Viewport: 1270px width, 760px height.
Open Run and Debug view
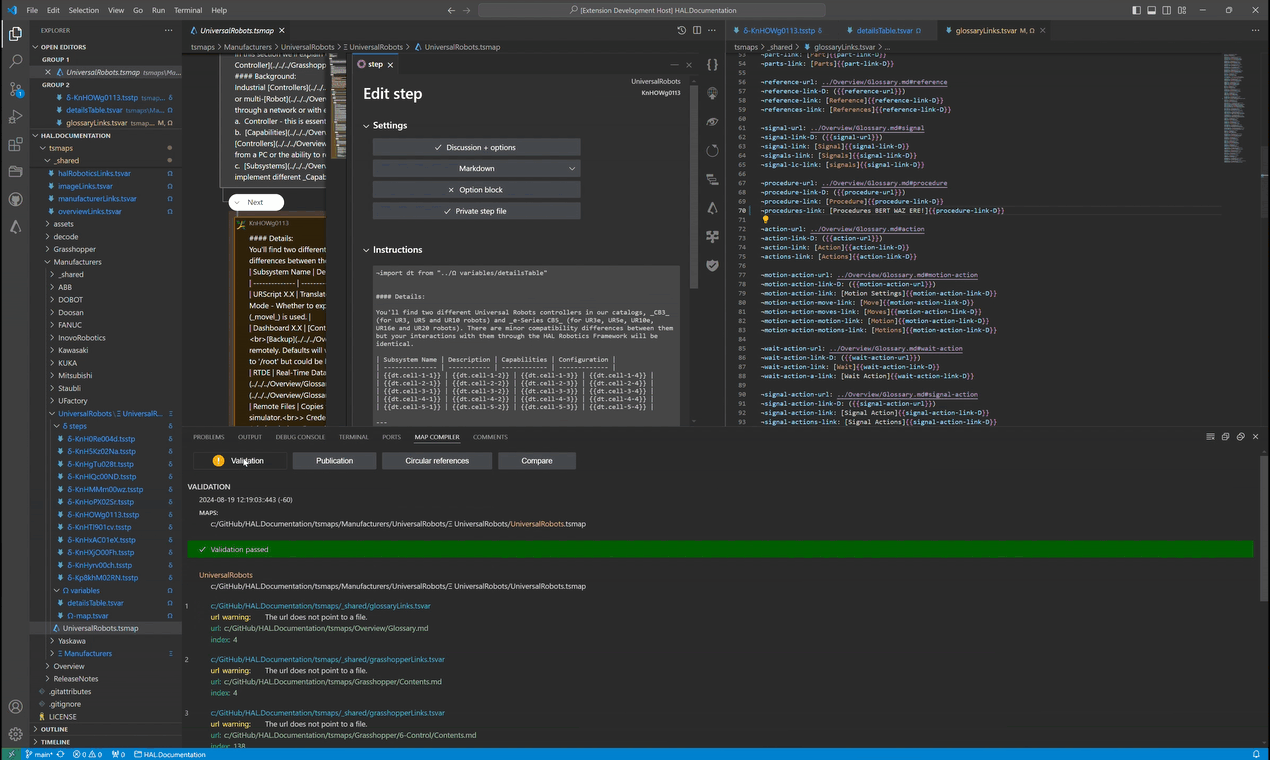pyautogui.click(x=15, y=117)
